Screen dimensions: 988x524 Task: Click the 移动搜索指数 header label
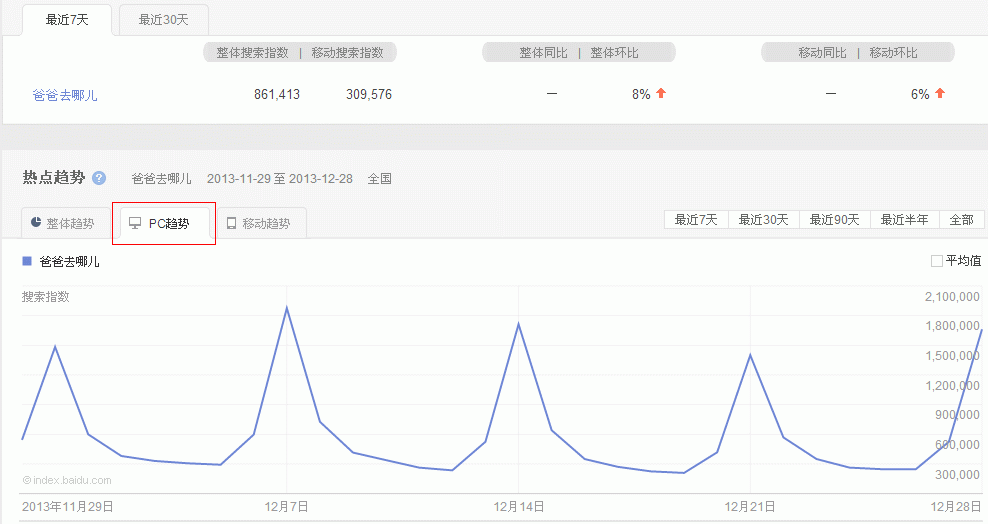347,53
